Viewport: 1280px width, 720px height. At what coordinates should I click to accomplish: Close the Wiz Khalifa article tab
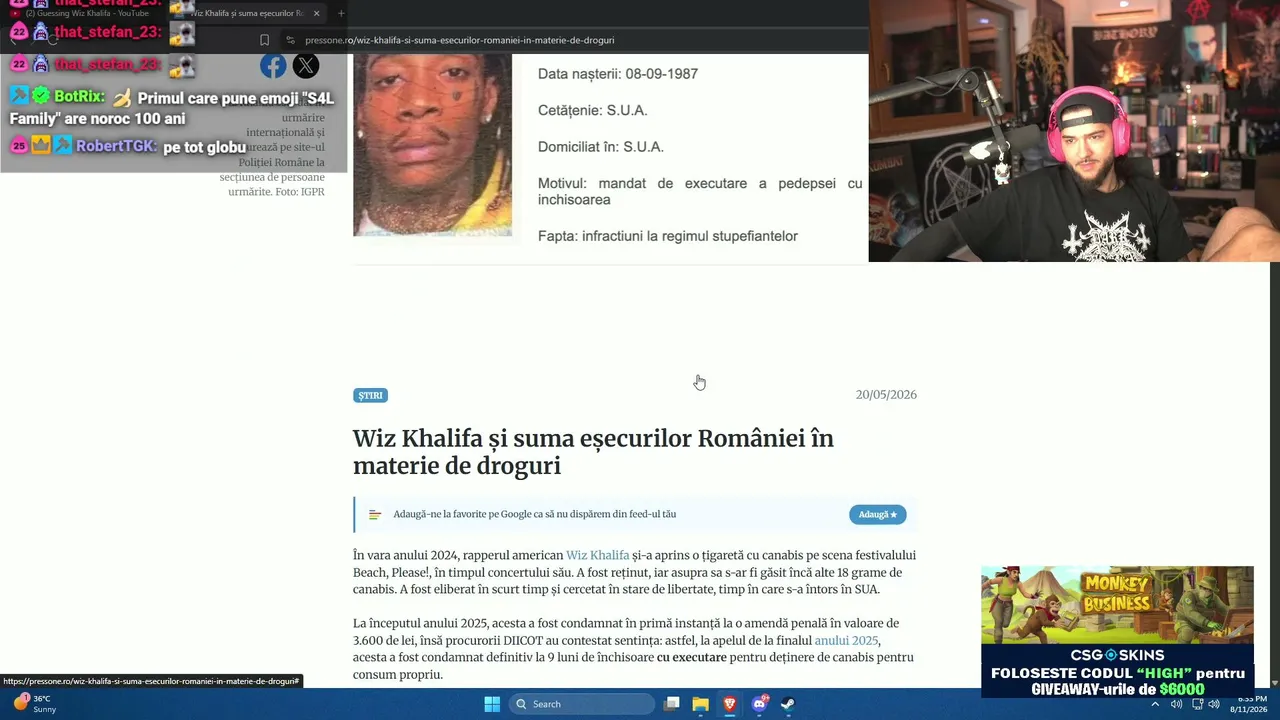[x=316, y=13]
